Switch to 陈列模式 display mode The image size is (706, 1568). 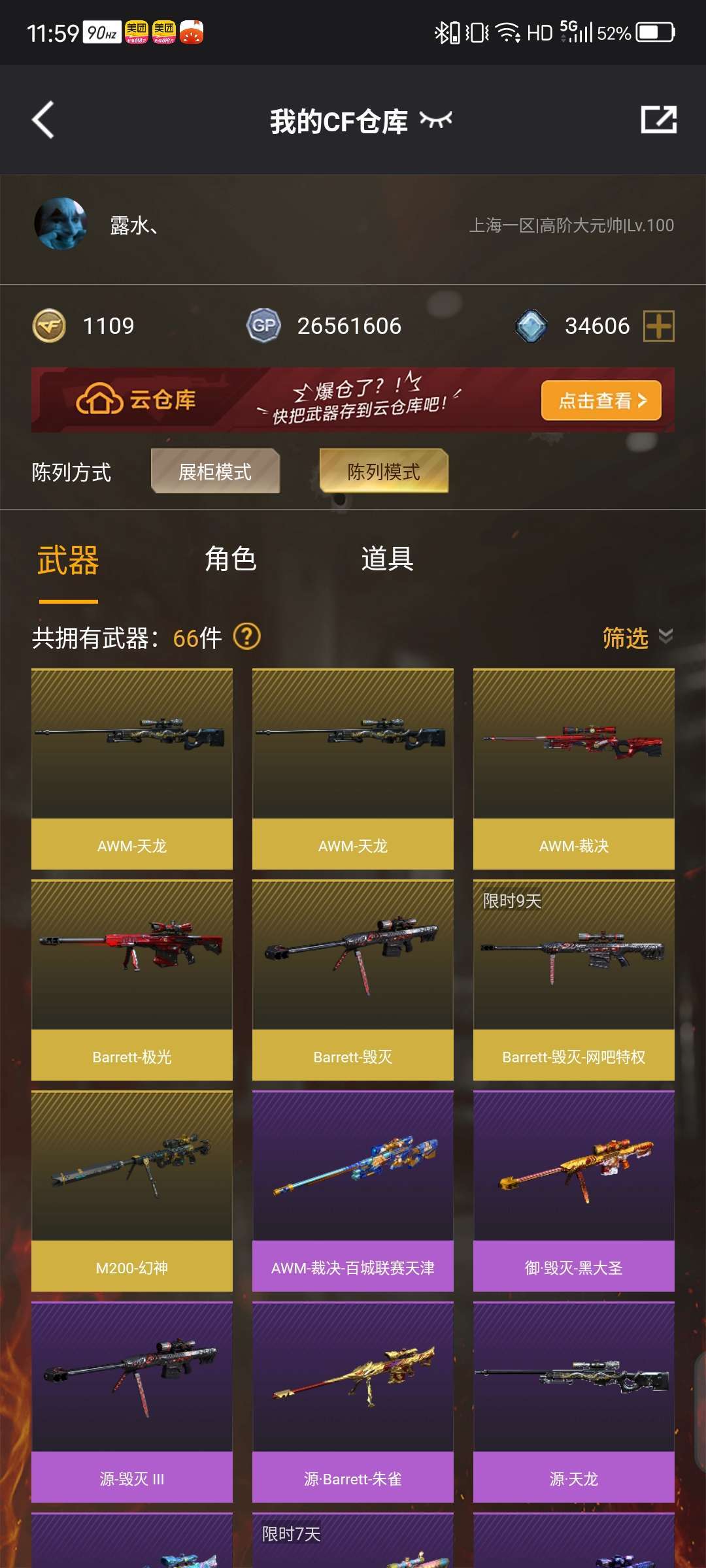[384, 471]
